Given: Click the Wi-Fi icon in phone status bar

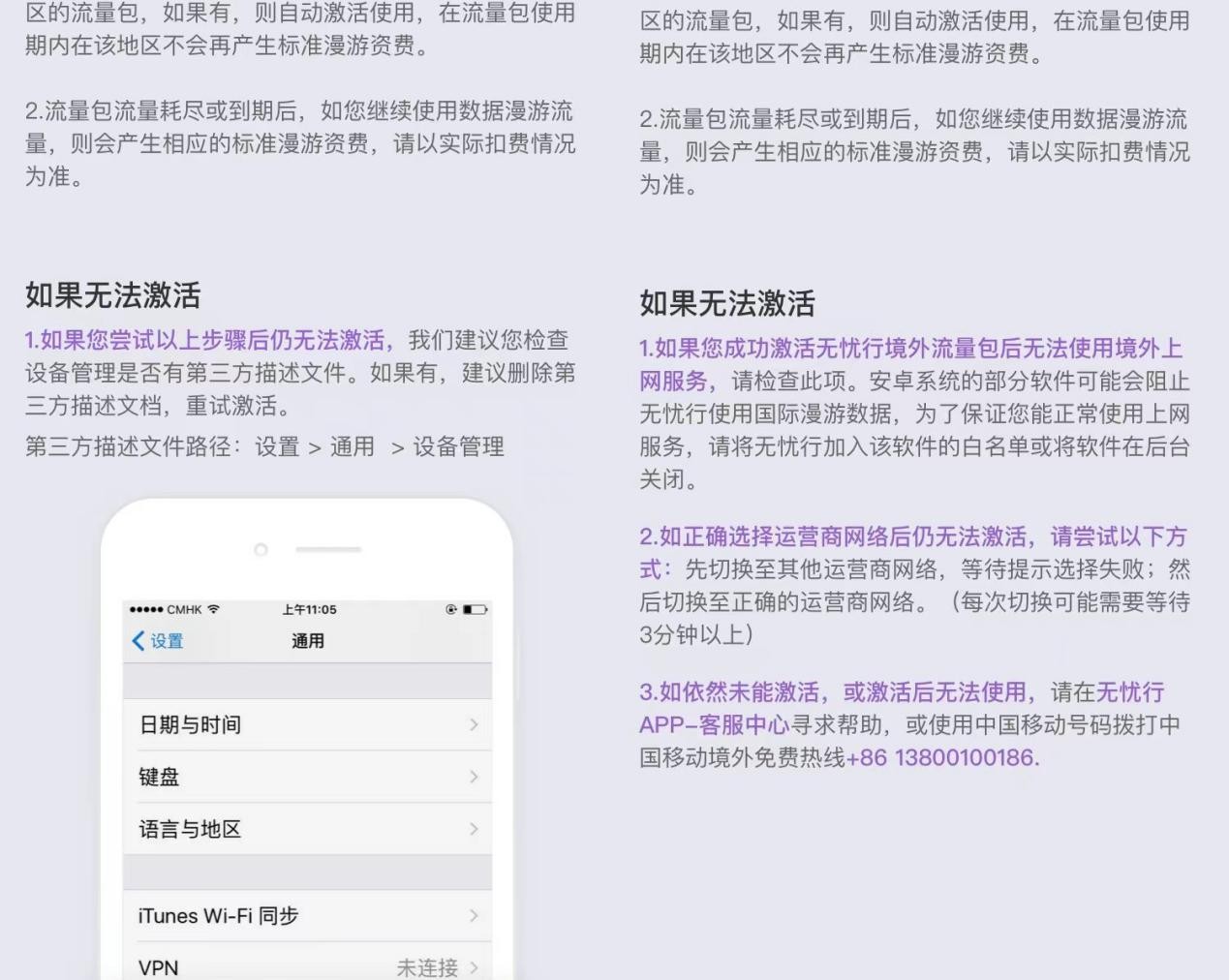Looking at the screenshot, I should click(214, 609).
